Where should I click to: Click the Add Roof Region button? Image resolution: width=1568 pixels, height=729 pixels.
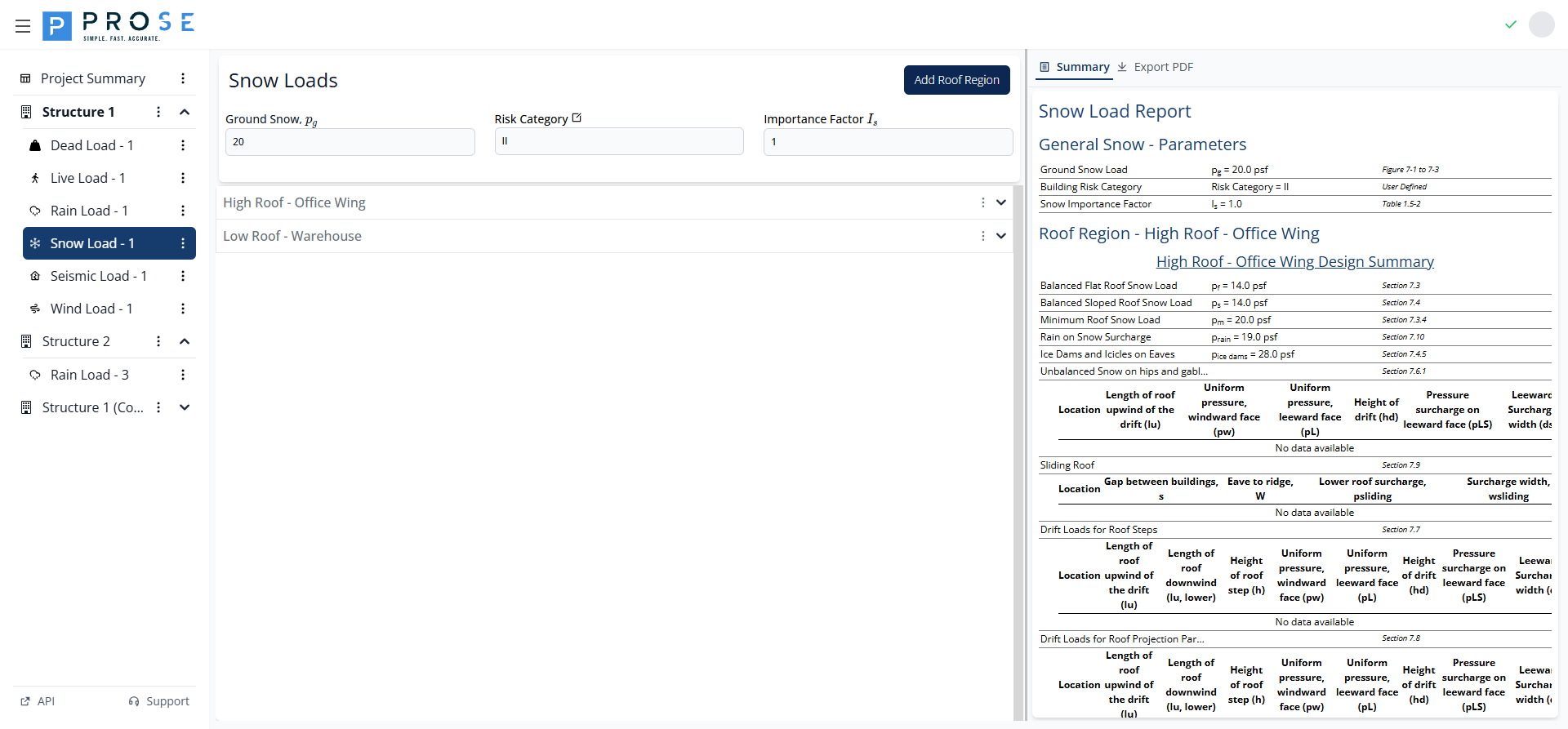click(x=956, y=80)
